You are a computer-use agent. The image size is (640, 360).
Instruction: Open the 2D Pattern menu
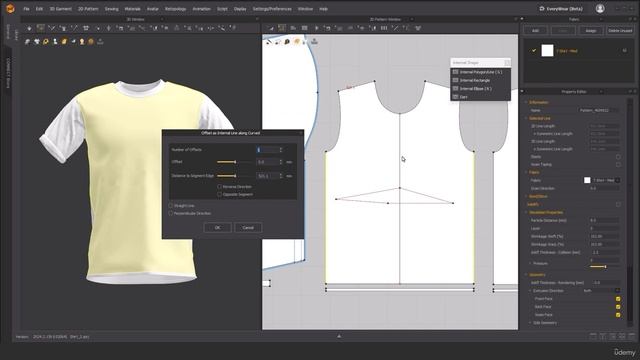[88, 9]
